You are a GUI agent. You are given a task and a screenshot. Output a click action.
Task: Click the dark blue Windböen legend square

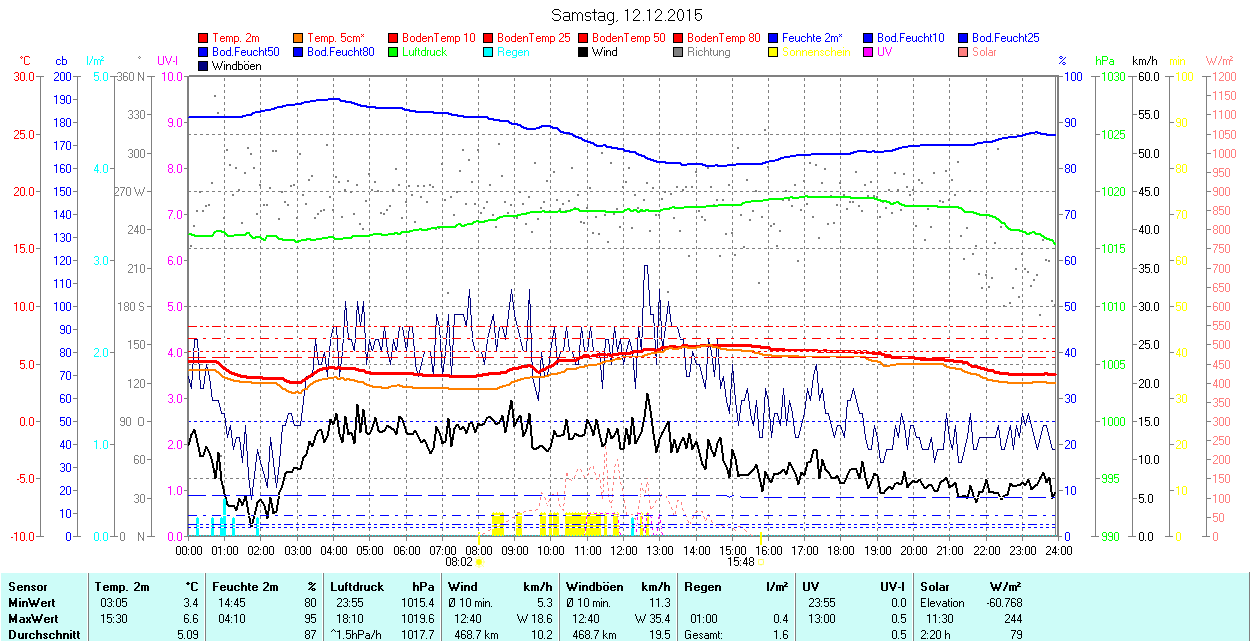(204, 66)
